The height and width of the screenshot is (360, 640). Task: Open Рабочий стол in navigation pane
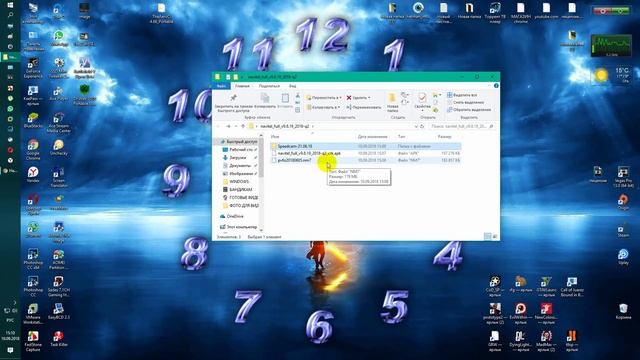(240, 150)
